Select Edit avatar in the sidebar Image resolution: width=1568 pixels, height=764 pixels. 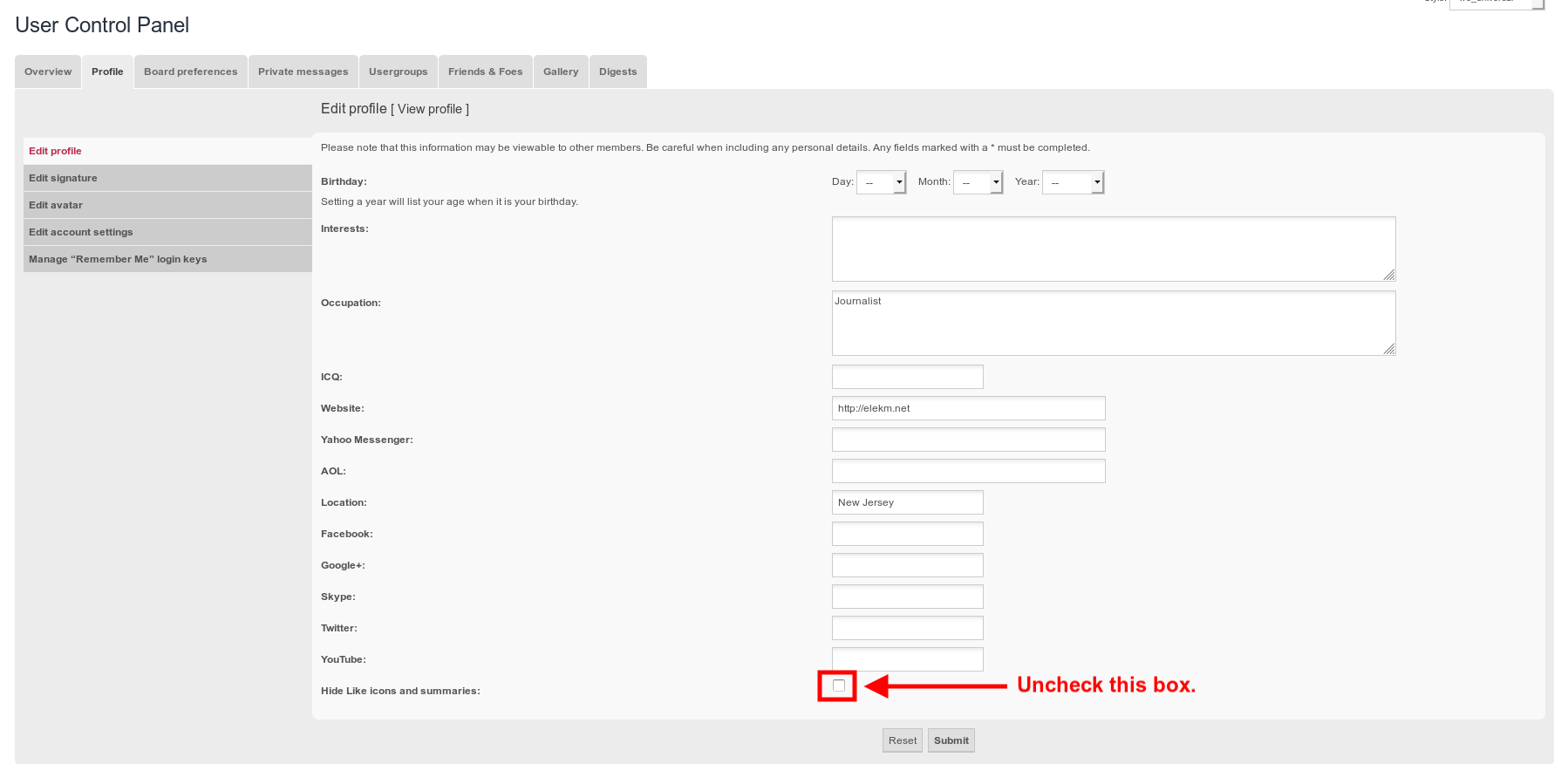pos(56,205)
